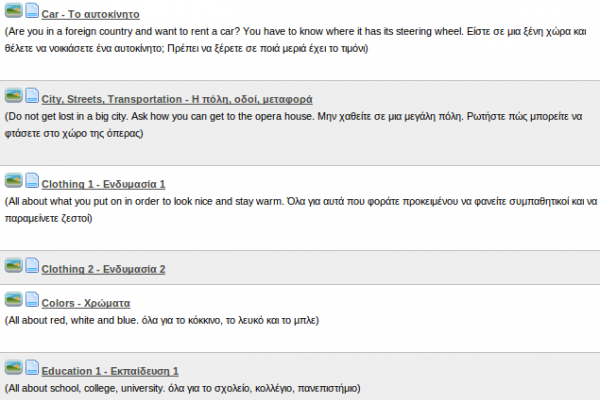Open document icon for City, Streets, Transportation

point(32,95)
